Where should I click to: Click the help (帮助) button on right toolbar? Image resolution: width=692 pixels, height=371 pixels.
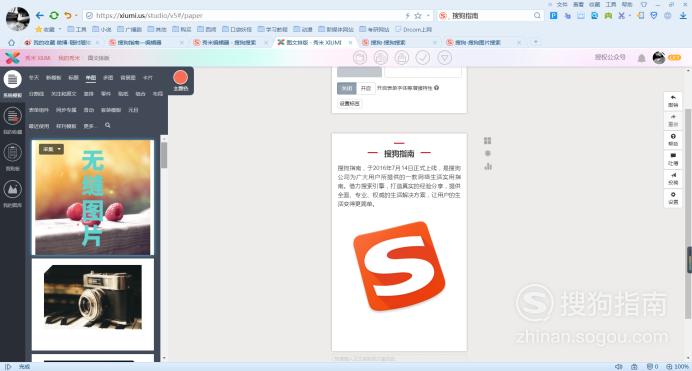click(673, 139)
